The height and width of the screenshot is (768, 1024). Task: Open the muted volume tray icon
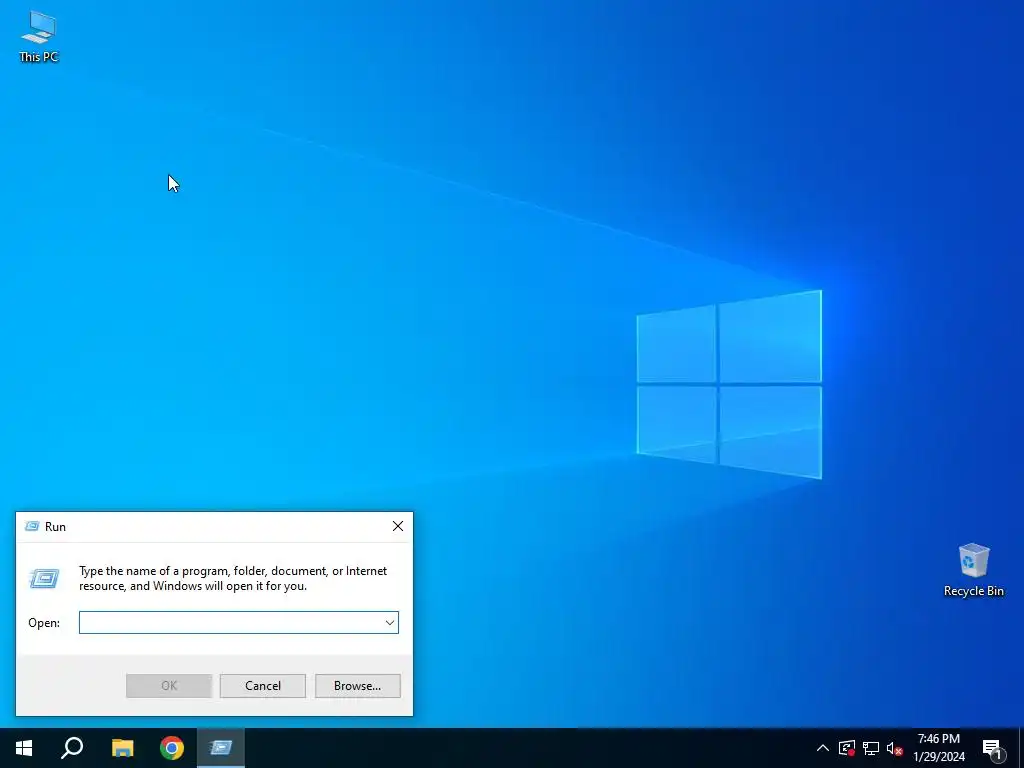click(894, 748)
